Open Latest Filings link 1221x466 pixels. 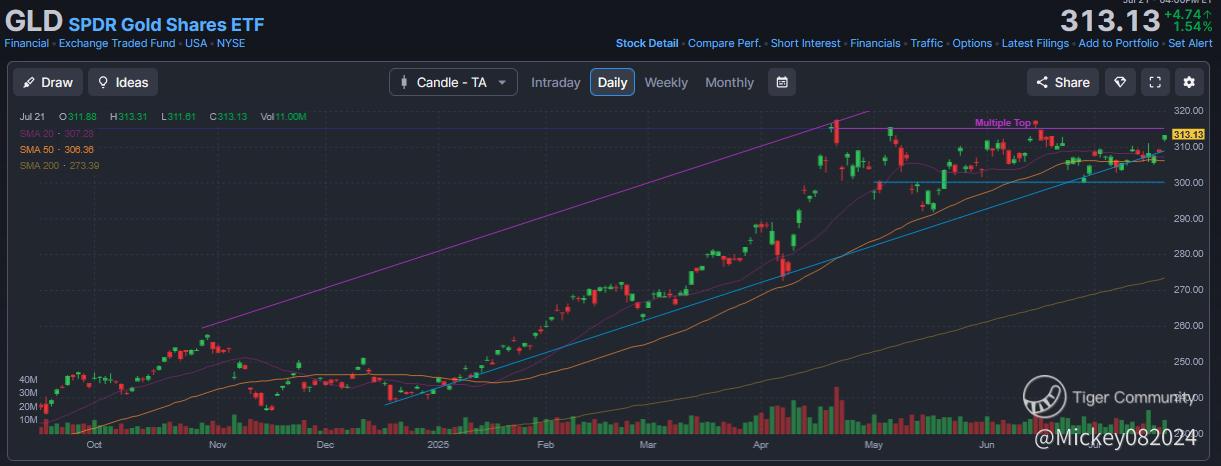pyautogui.click(x=1035, y=43)
